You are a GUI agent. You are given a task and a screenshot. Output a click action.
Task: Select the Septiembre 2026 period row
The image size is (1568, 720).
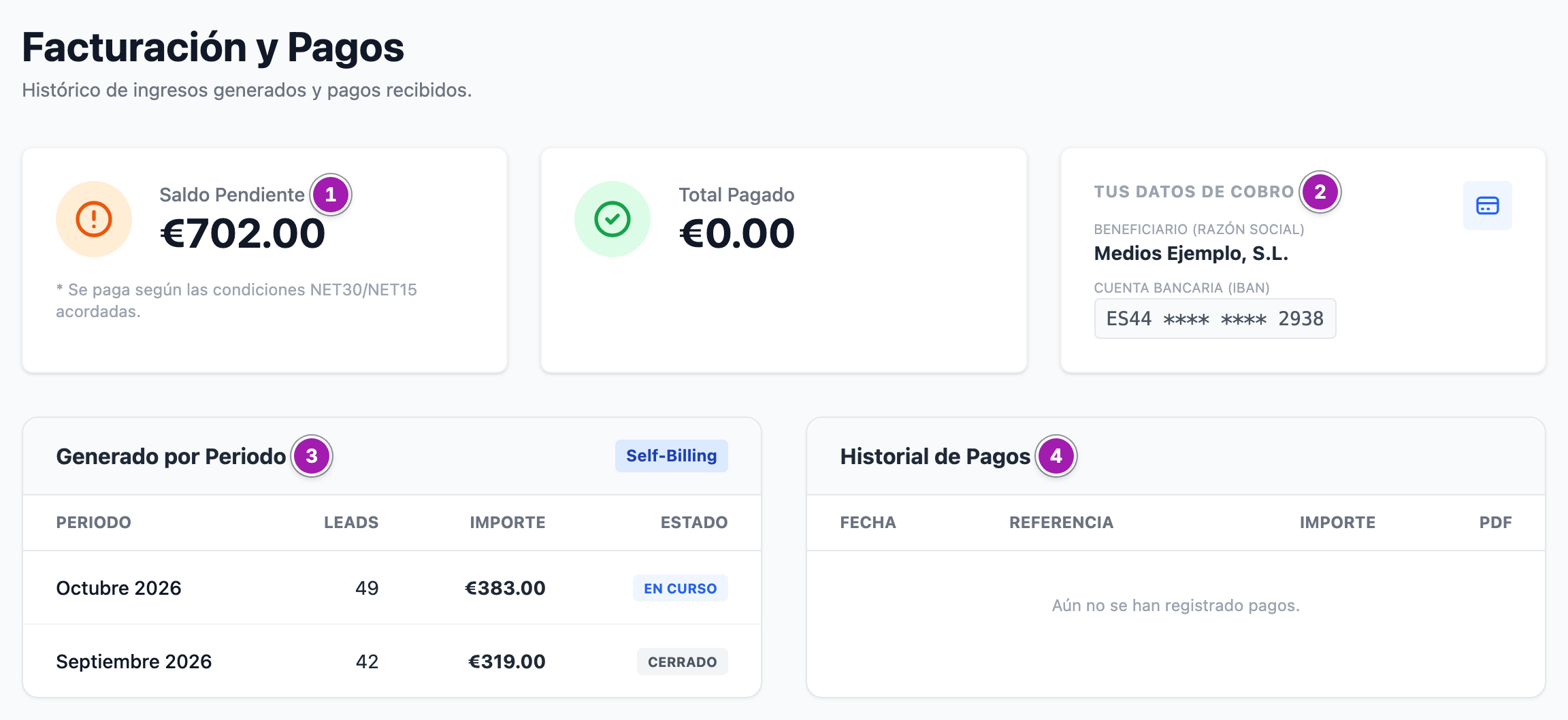(x=392, y=661)
